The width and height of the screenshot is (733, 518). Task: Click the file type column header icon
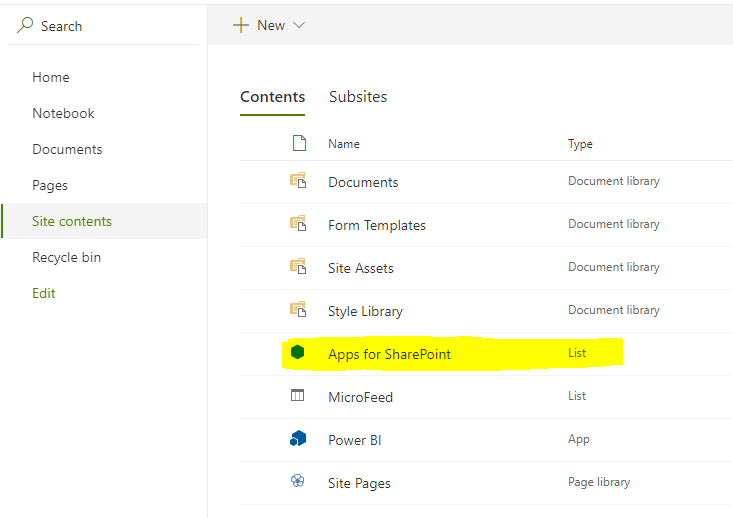(x=298, y=143)
